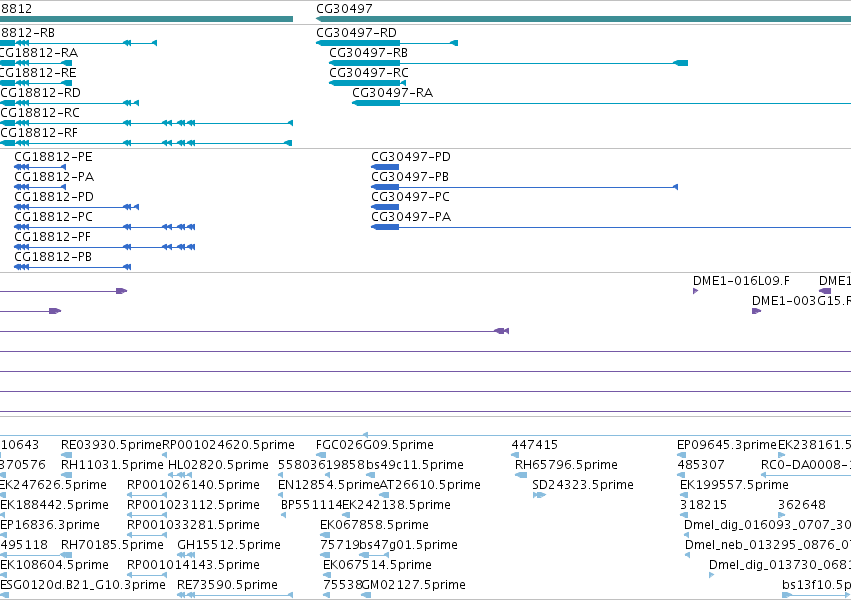This screenshot has height=600, width=851.
Task: Click the EK067858.5prime EST label
Action: coord(374,525)
